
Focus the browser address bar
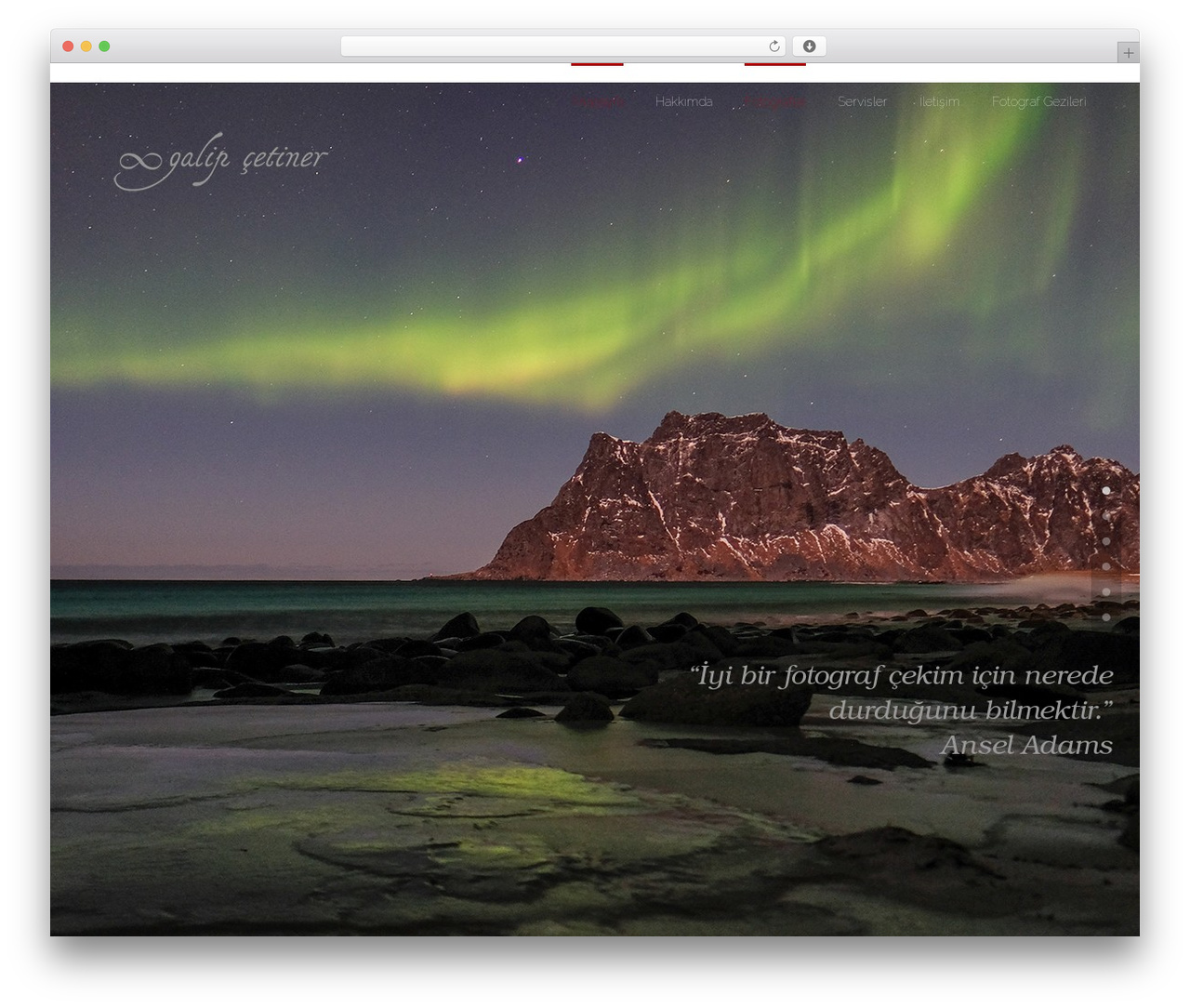562,46
